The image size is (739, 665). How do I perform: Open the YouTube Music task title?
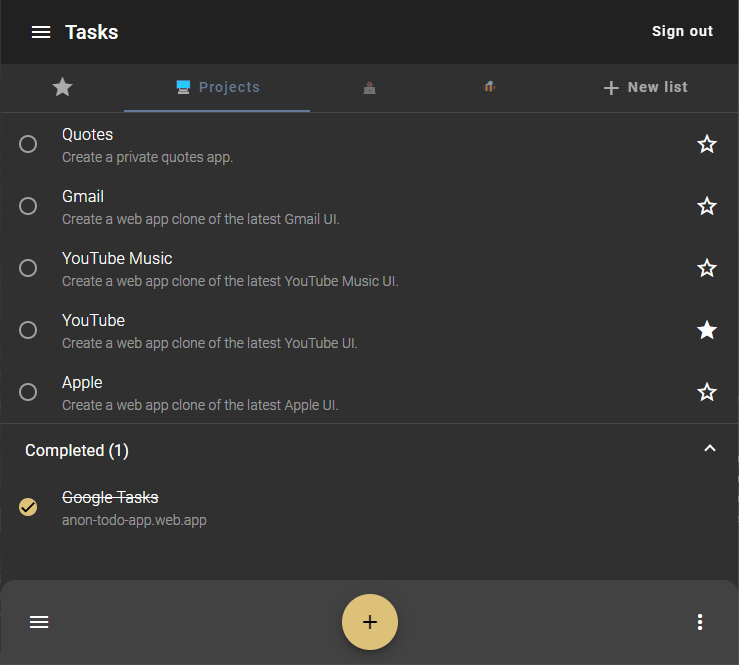tap(117, 258)
